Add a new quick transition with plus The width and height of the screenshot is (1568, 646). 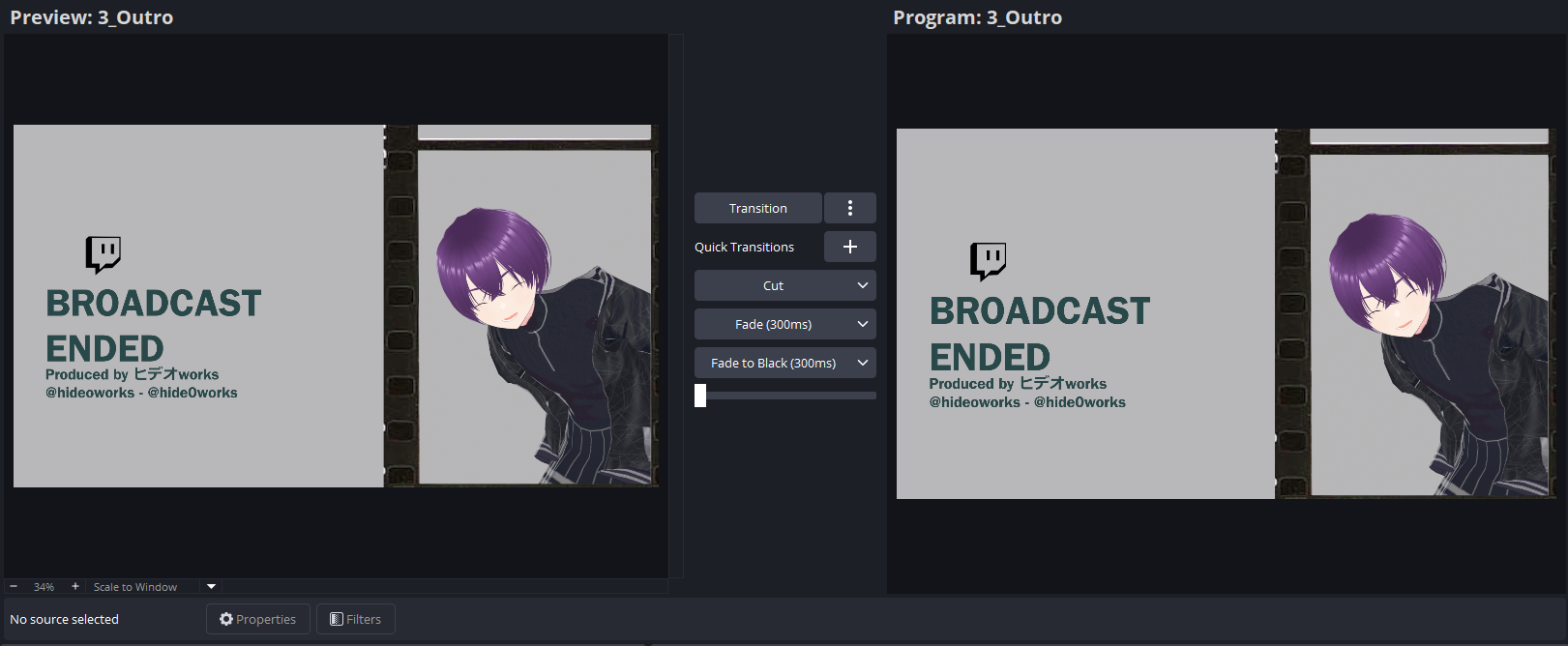point(850,247)
